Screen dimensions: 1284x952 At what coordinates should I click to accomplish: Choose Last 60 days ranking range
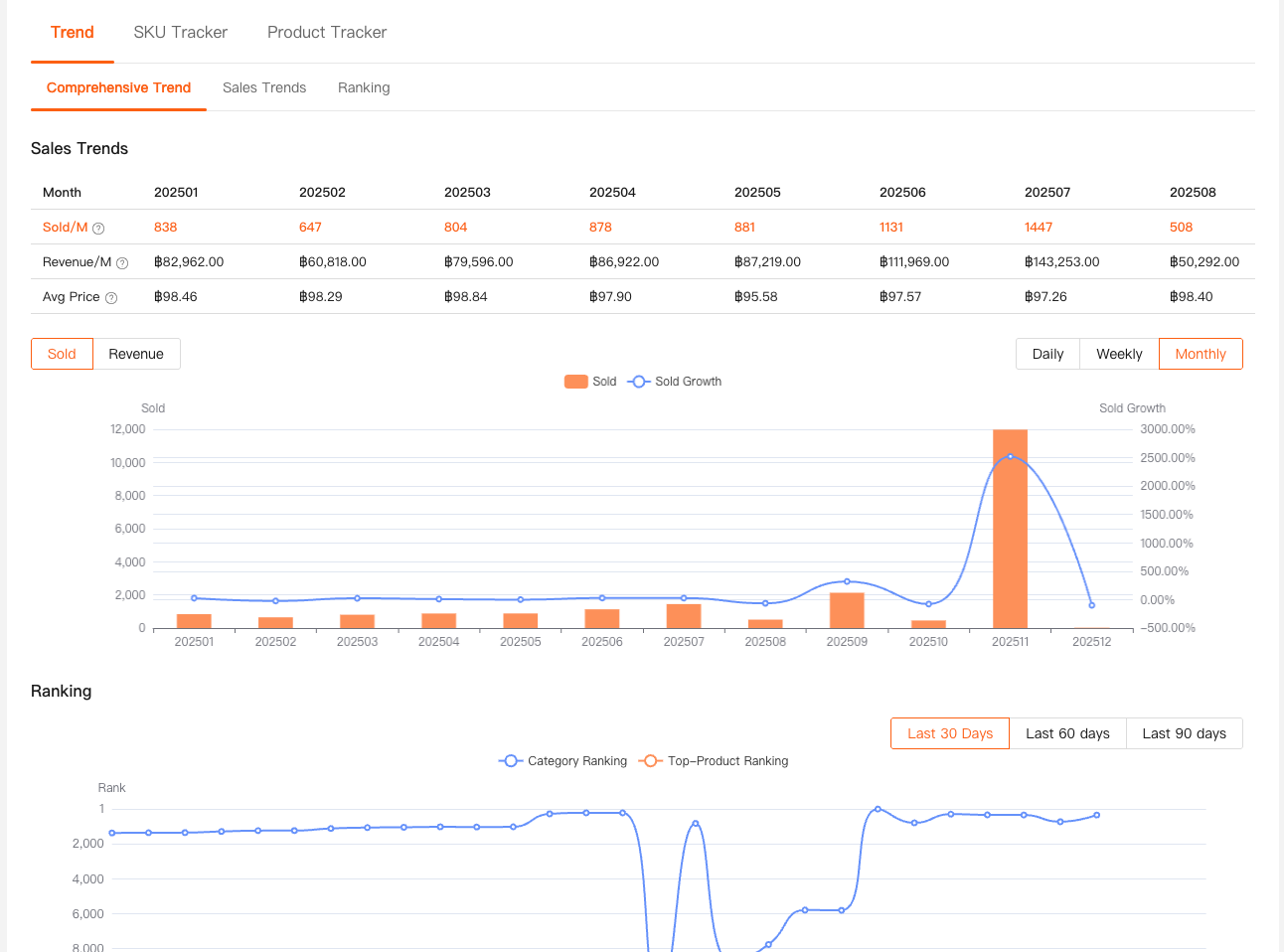tap(1067, 733)
